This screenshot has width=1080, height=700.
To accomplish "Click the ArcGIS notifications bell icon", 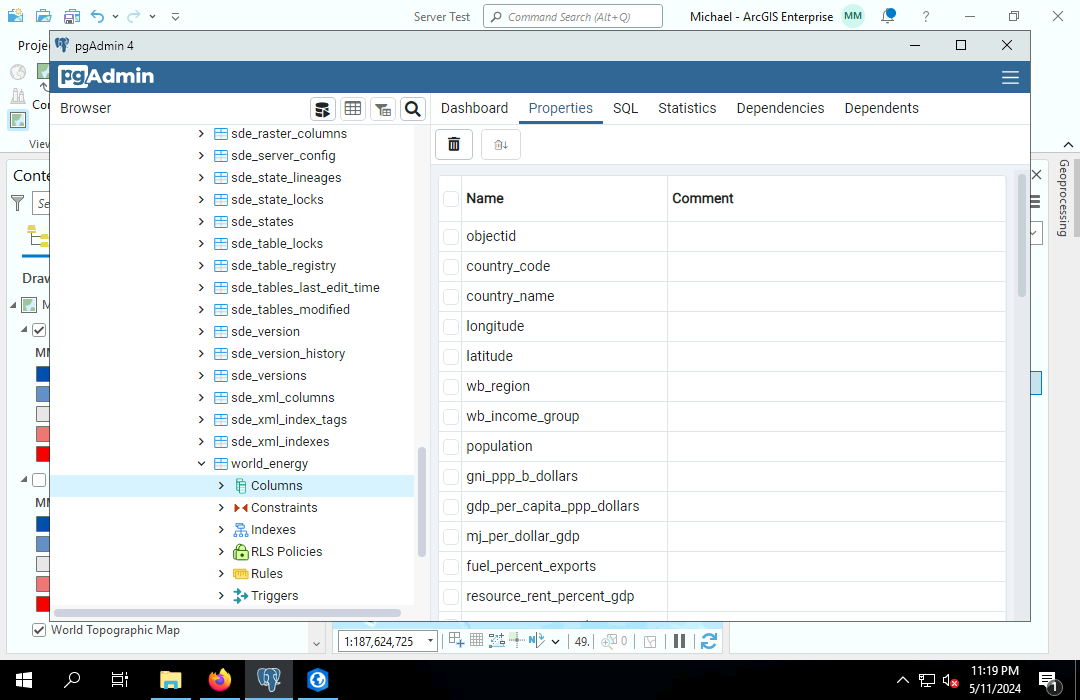I will (887, 16).
